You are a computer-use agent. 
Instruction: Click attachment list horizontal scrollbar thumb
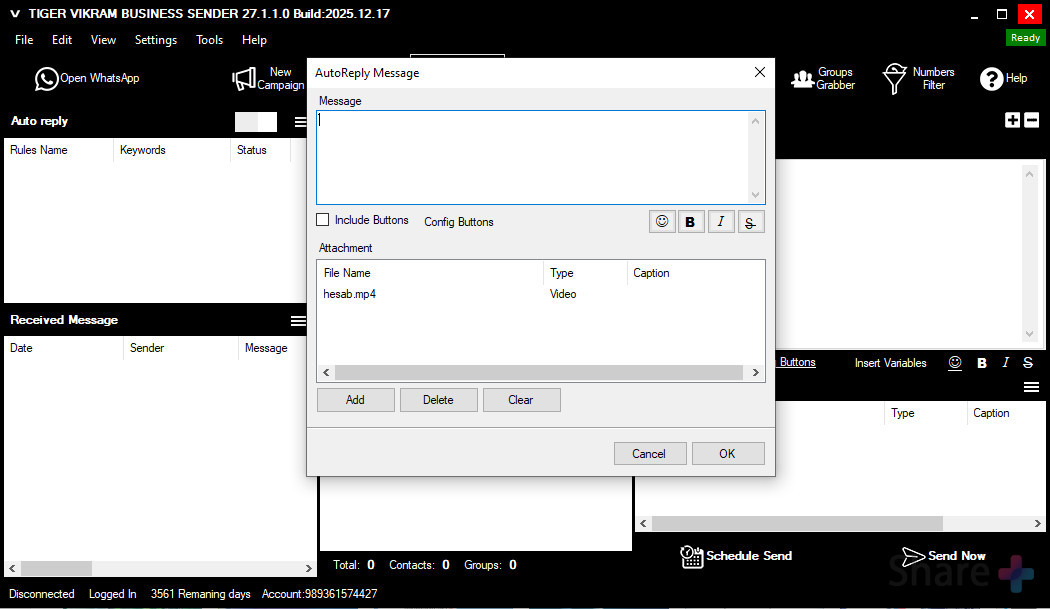538,373
